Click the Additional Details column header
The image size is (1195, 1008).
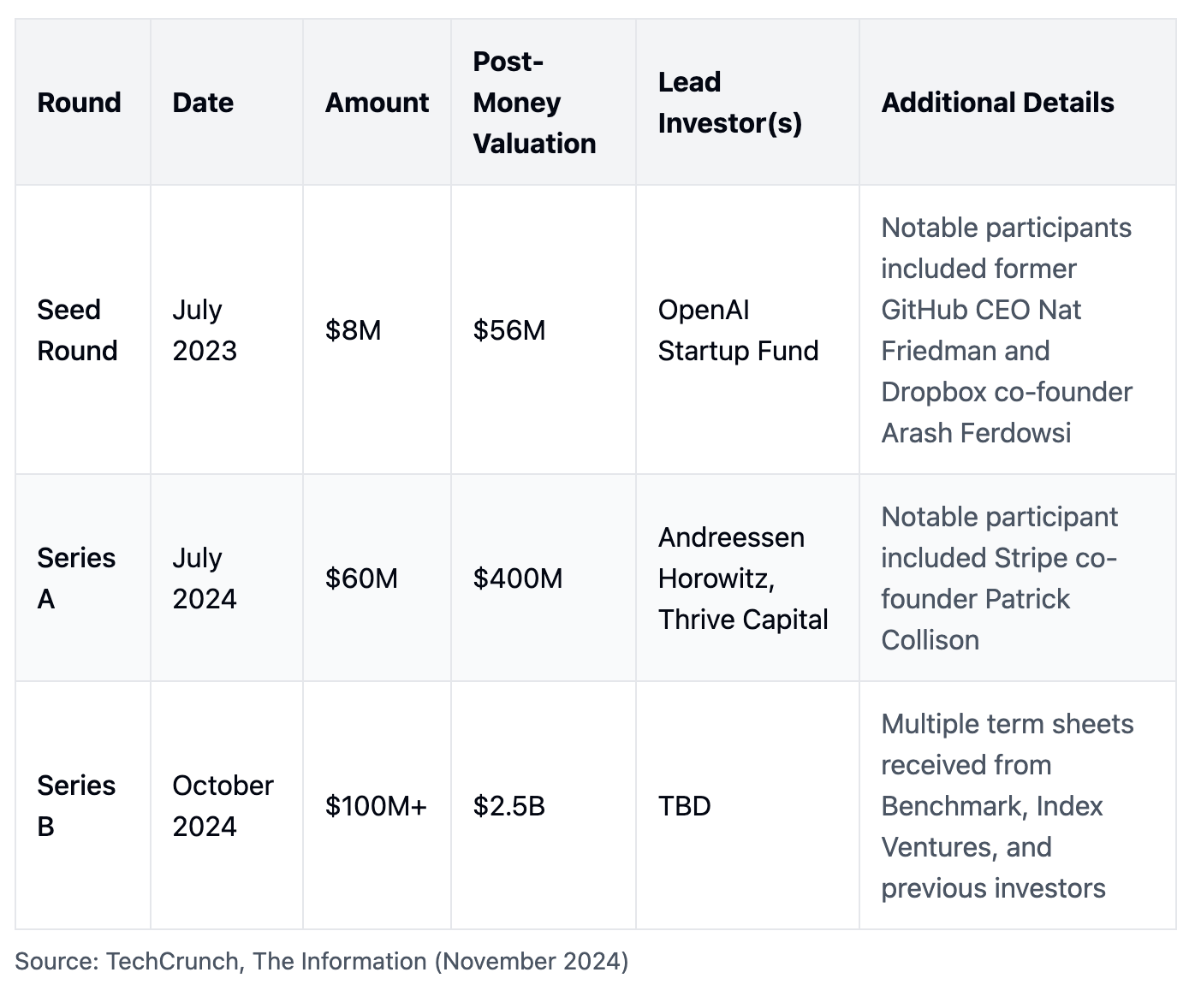pos(997,103)
